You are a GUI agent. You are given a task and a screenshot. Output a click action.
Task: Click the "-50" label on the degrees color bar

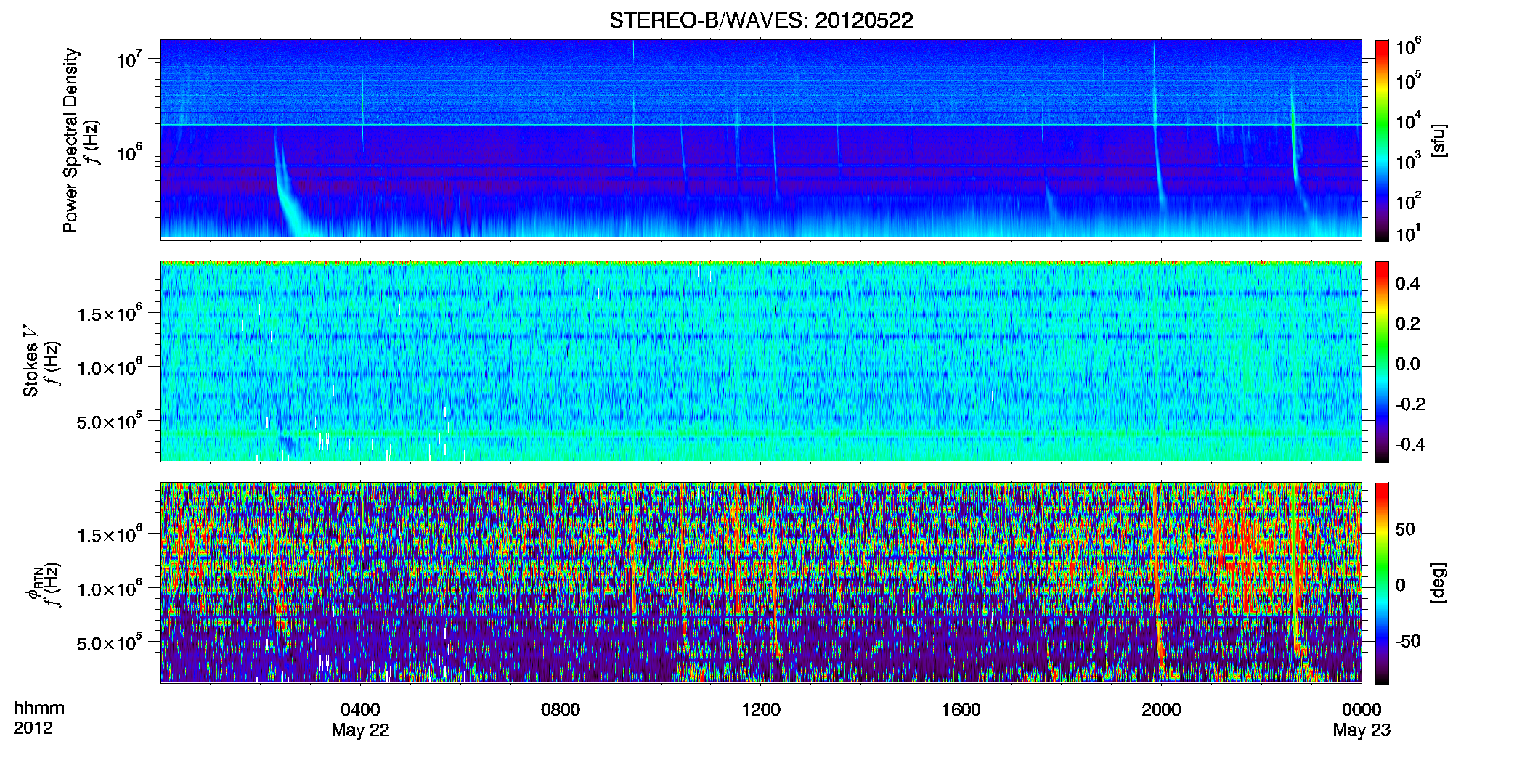click(x=1408, y=641)
